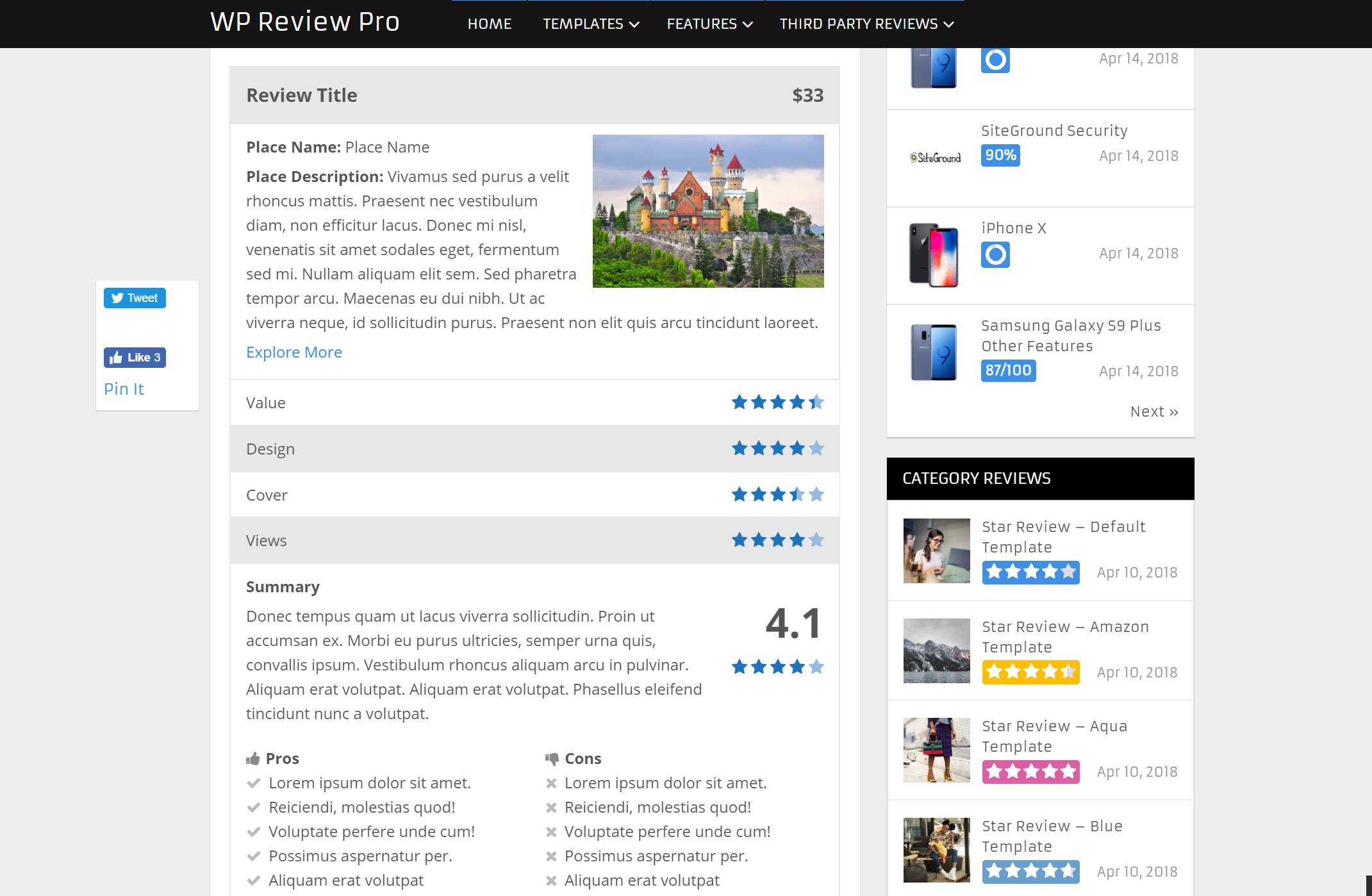Click the iPhone X circular rating icon
This screenshot has height=896, width=1372.
(x=996, y=254)
